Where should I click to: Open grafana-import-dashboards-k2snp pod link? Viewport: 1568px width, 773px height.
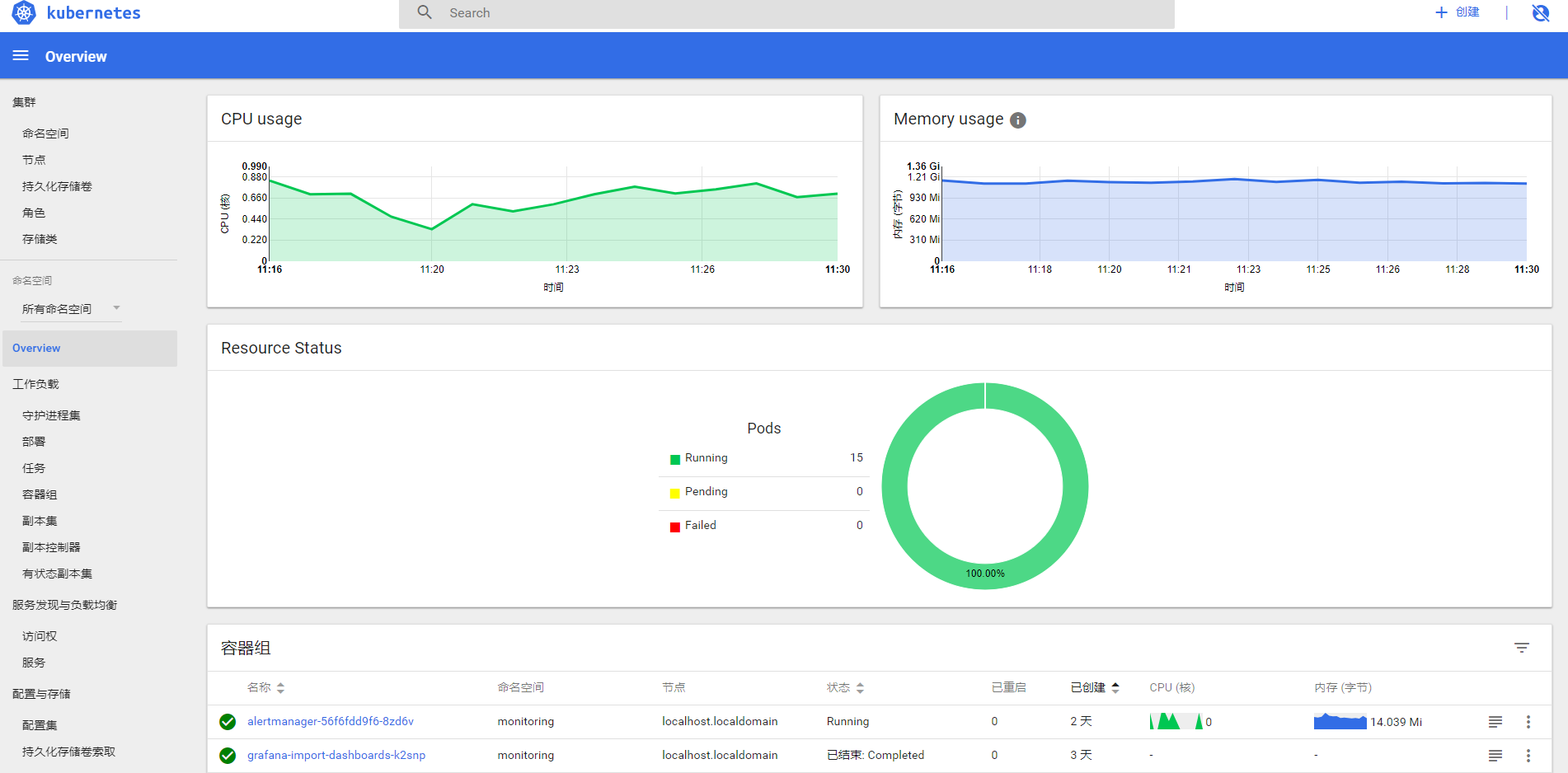336,756
